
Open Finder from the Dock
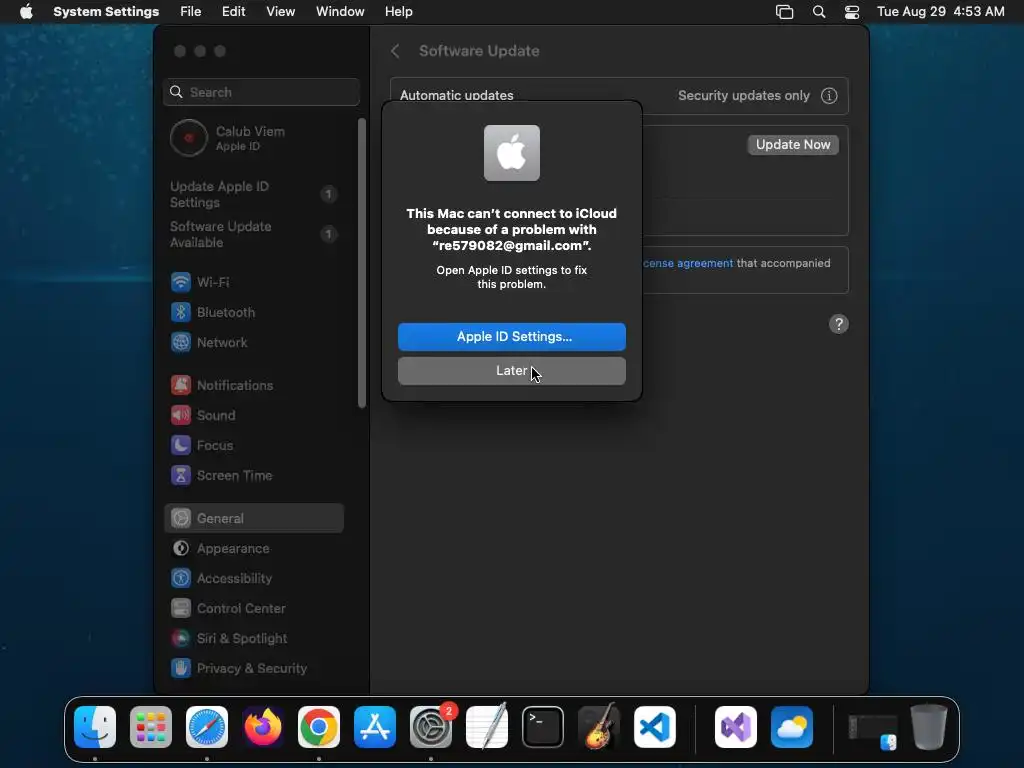(x=95, y=727)
